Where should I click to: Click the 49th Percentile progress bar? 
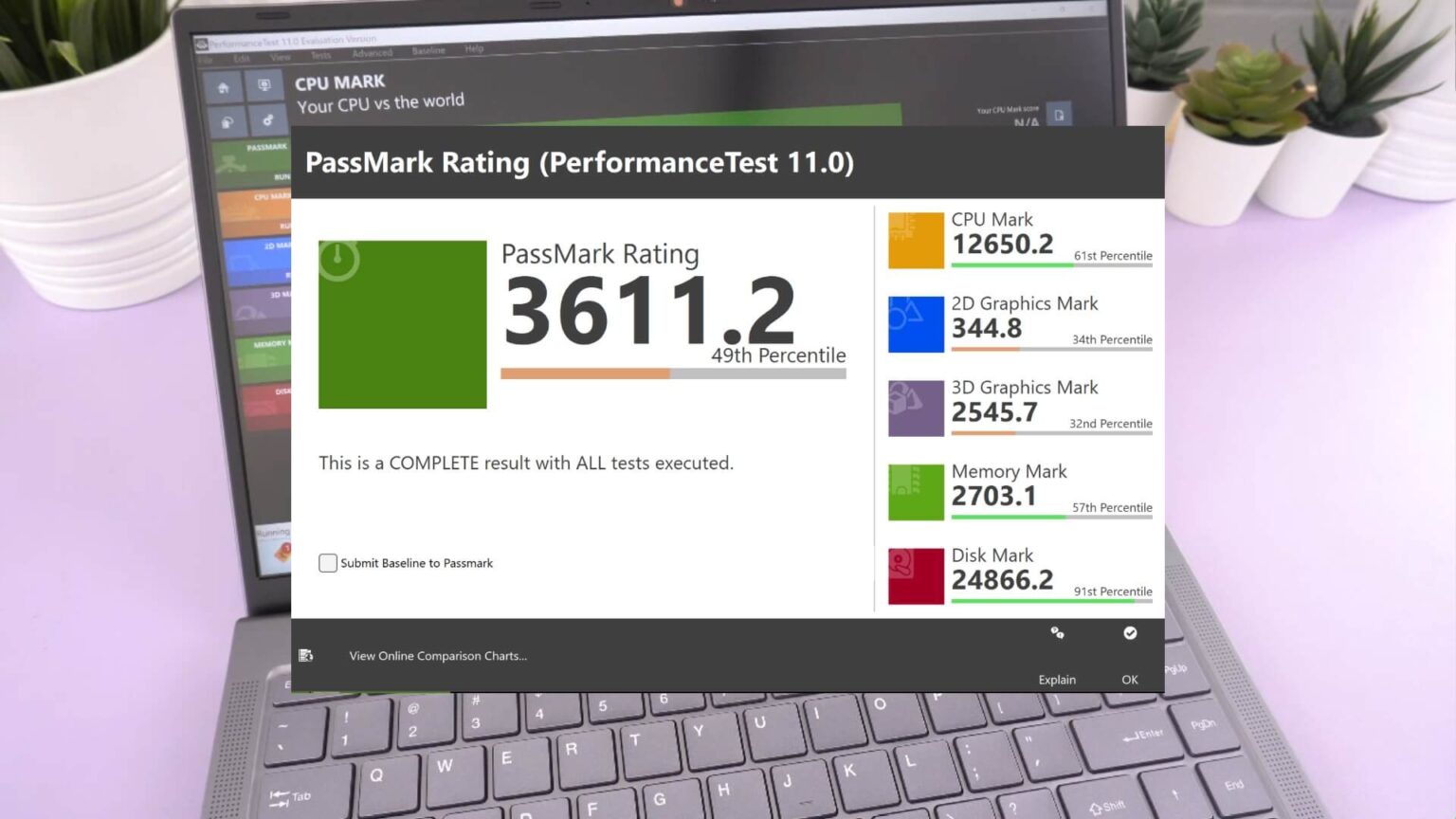(x=673, y=373)
